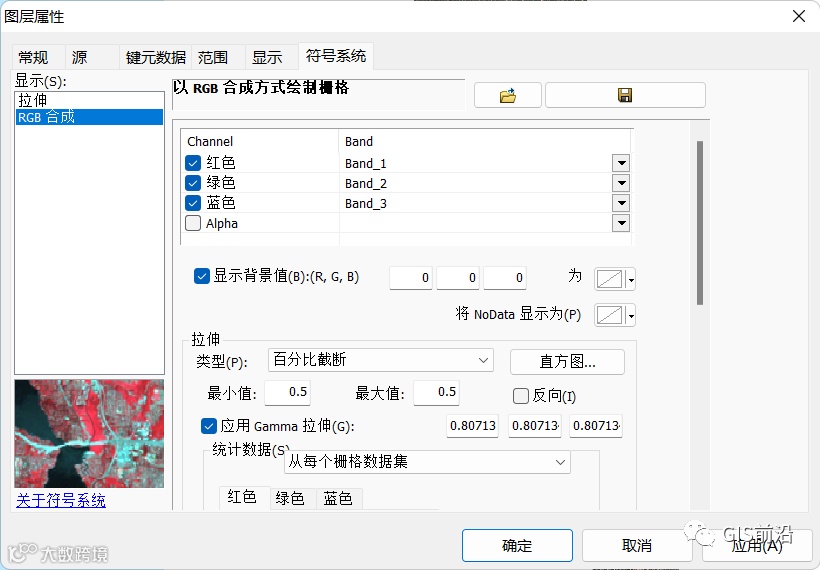Click the second Gamma value field
The width and height of the screenshot is (820, 570).
pyautogui.click(x=535, y=426)
